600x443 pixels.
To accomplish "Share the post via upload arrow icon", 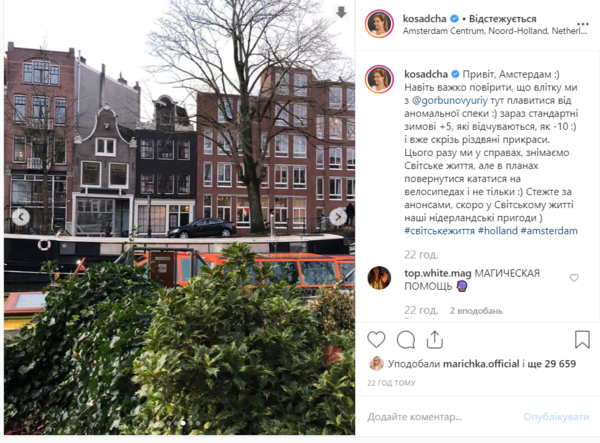I will click(435, 340).
